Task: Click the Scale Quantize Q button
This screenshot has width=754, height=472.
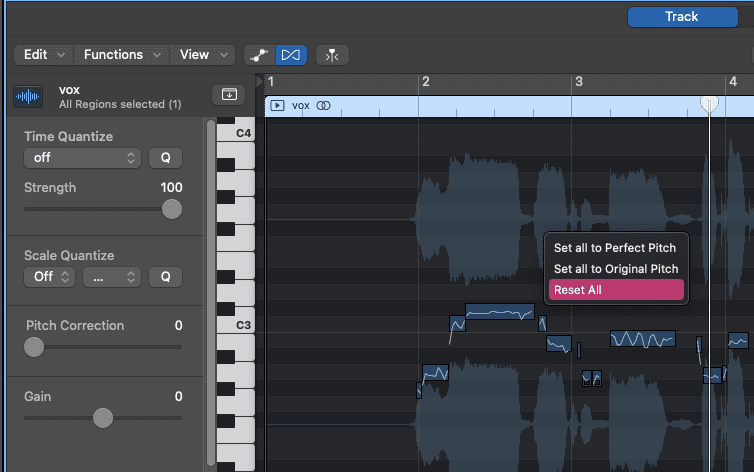Action: pyautogui.click(x=165, y=277)
